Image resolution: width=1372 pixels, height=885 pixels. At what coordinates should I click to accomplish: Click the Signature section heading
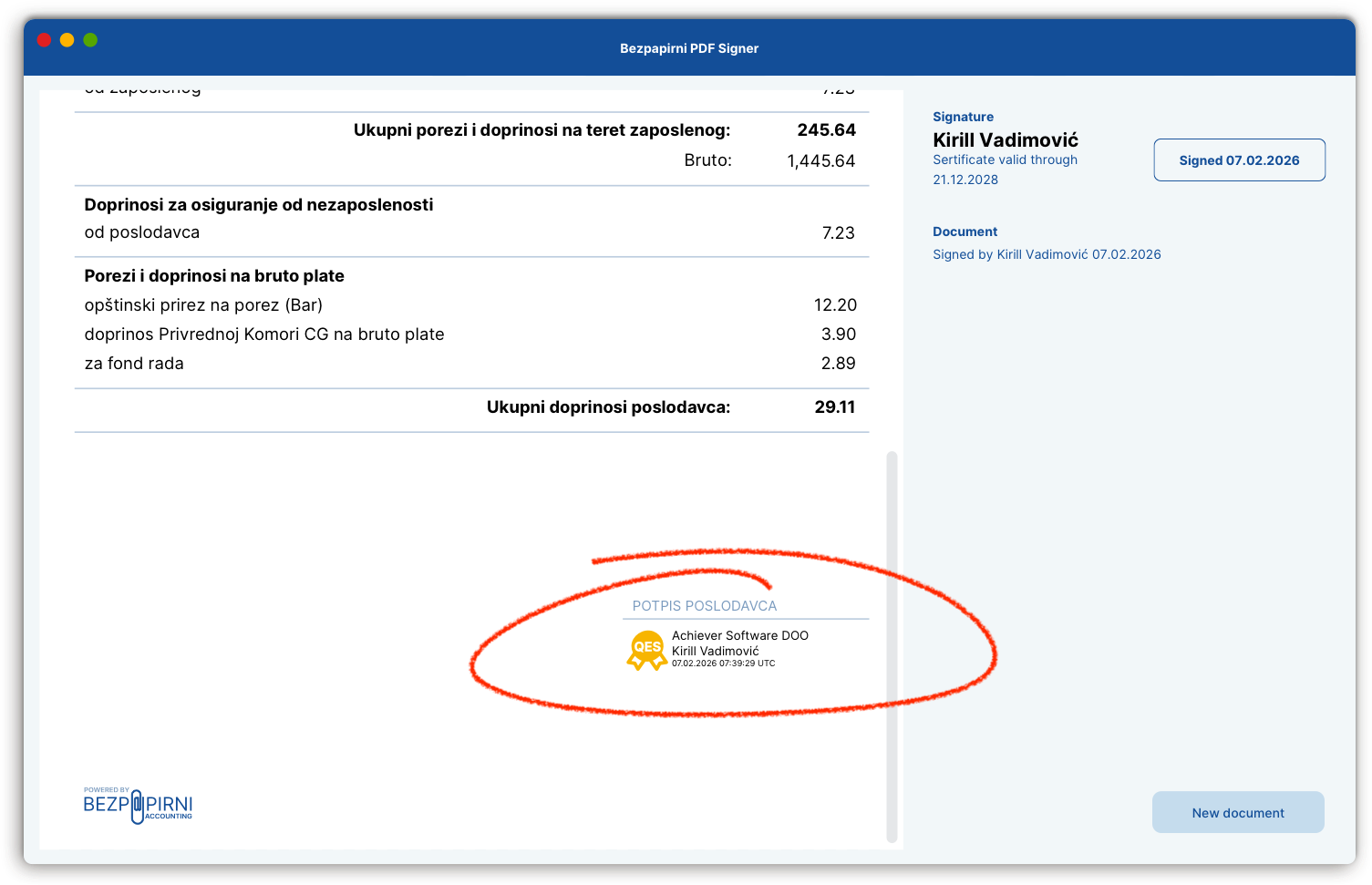963,117
